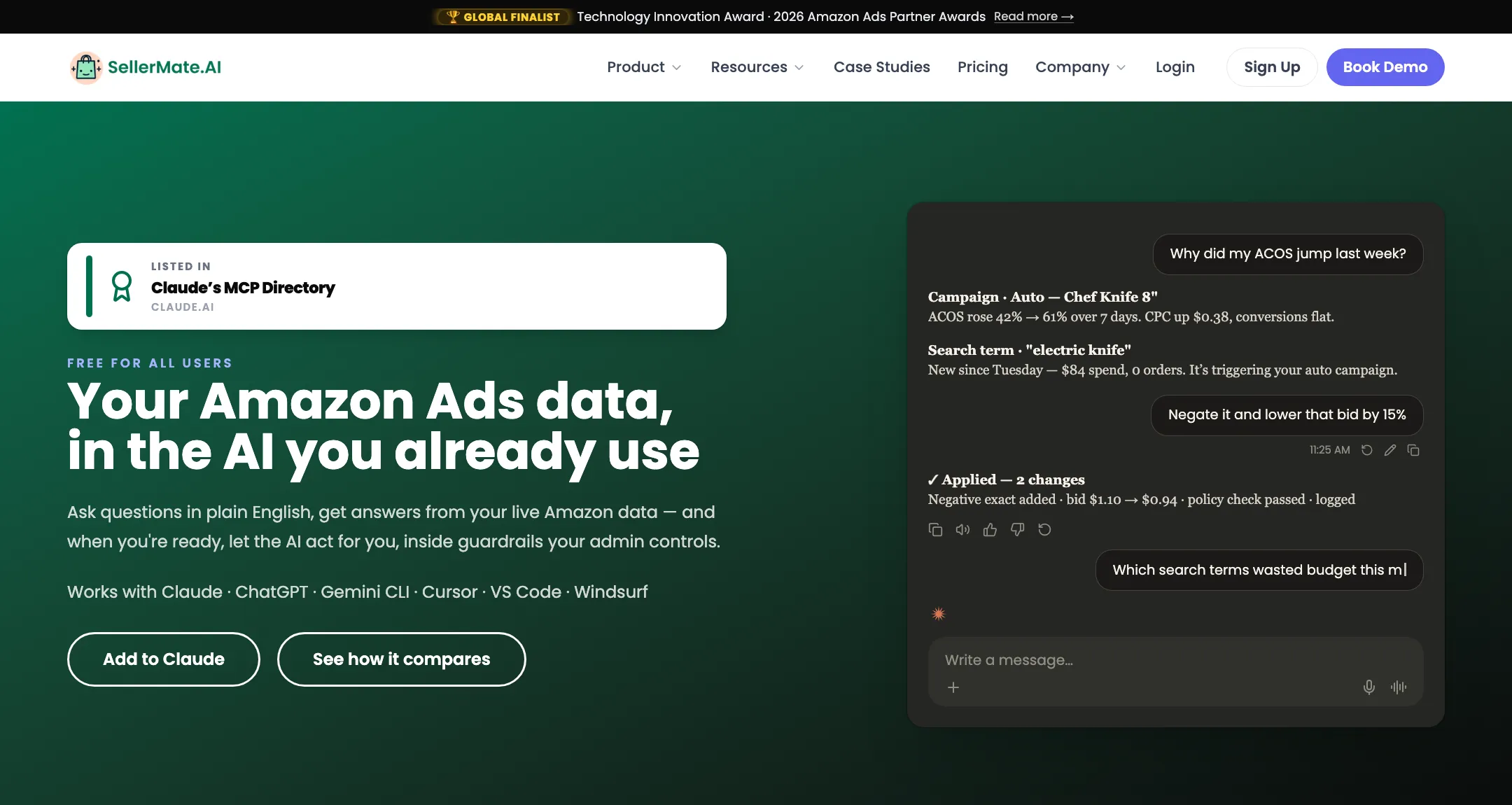This screenshot has height=805, width=1512.
Task: Click the 'Campaign · Auto — Chef Knife 8"' heading
Action: [1042, 297]
